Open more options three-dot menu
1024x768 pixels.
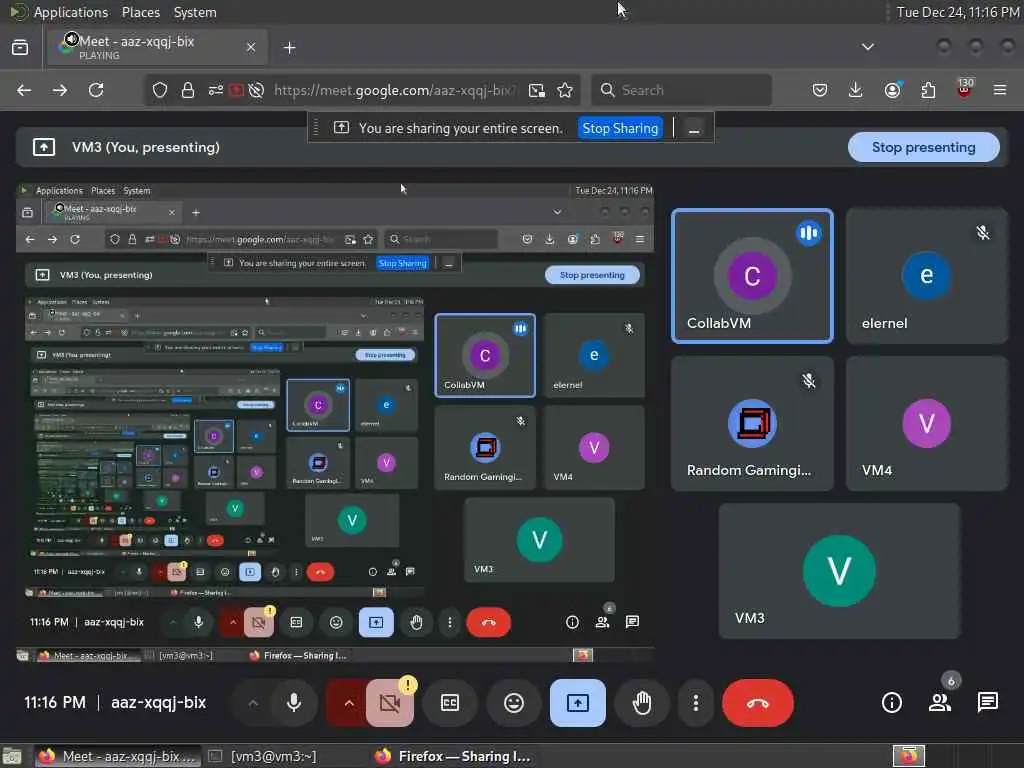696,703
